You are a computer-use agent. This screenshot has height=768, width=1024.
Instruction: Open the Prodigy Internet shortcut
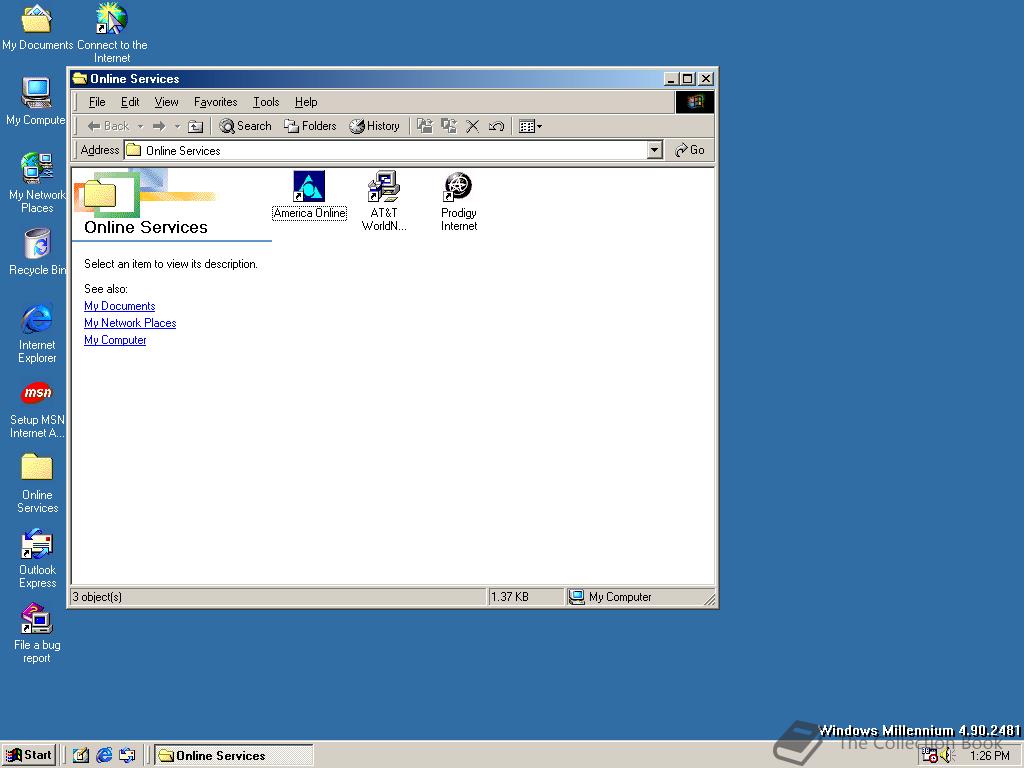click(458, 201)
